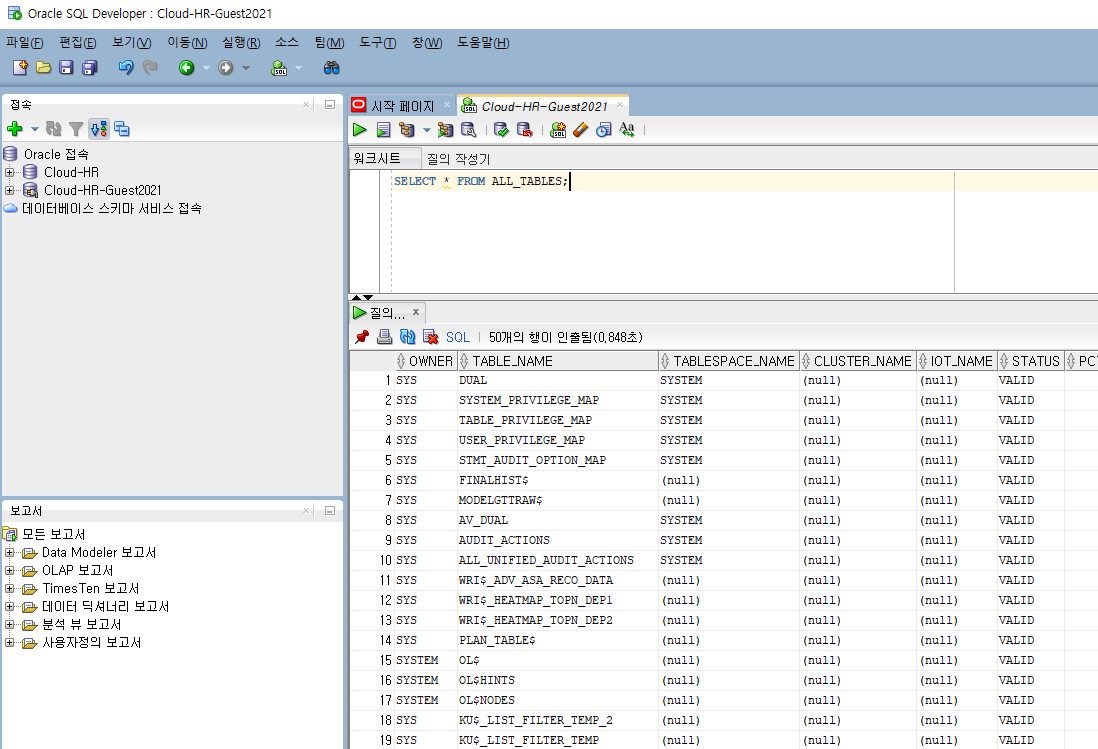
Task: Open the SQL Worksheet connection dropdown arrow
Action: pyautogui.click(x=298, y=68)
